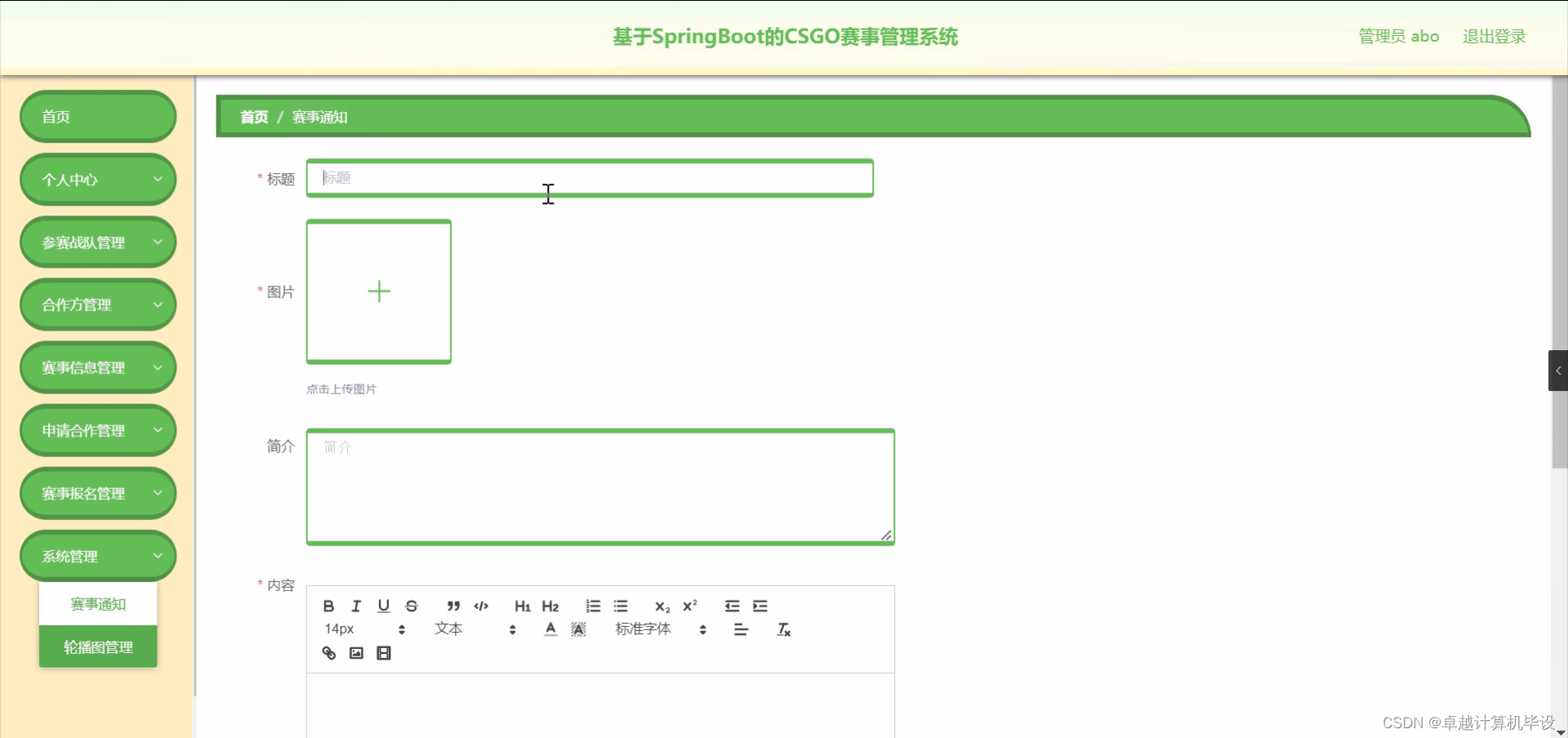Insert a hyperlink in the content editor
Screen dimensions: 1568x738
pyautogui.click(x=328, y=653)
